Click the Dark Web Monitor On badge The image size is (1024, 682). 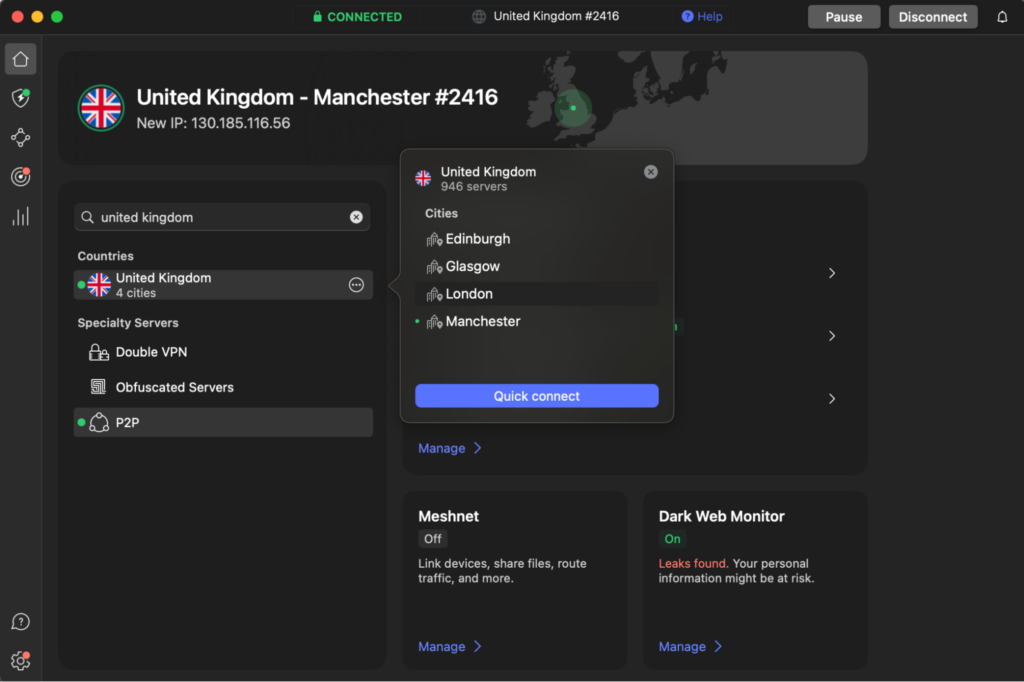point(672,539)
